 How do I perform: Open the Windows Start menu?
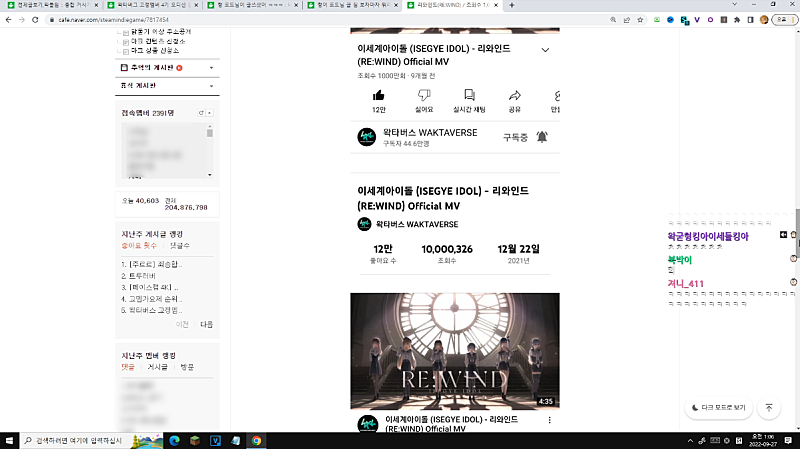pos(9,440)
